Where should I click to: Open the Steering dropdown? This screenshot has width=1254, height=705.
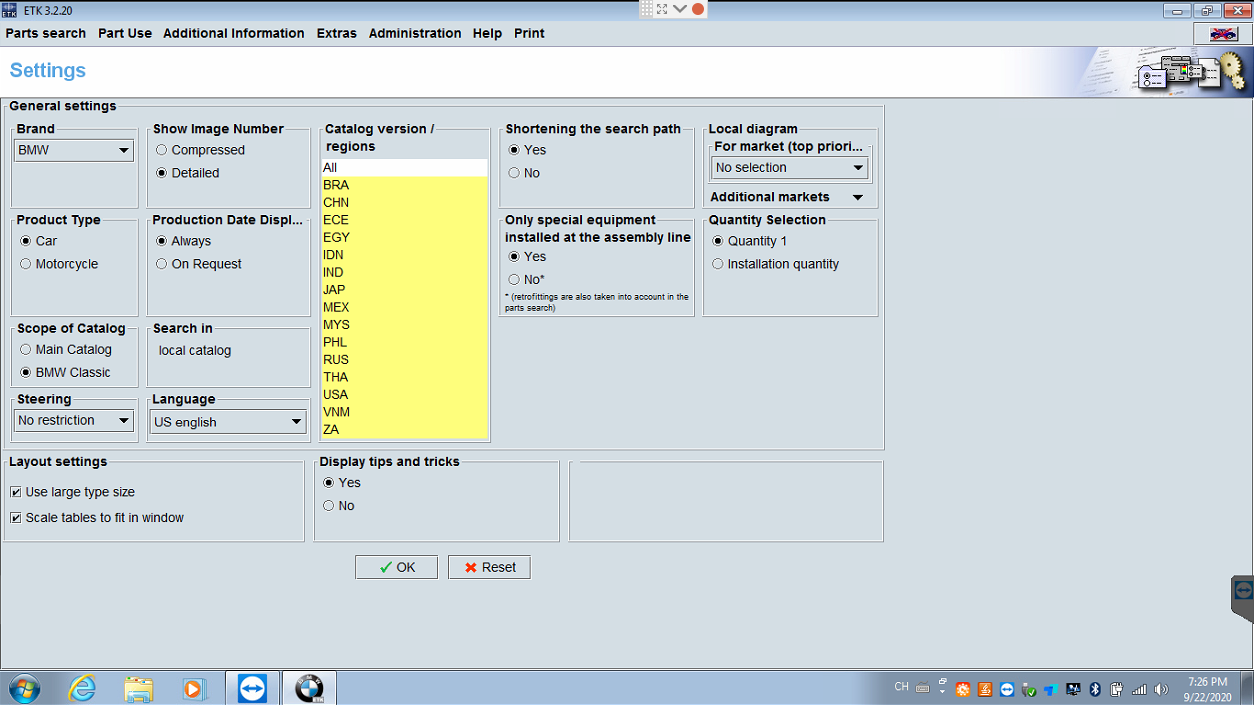point(74,421)
